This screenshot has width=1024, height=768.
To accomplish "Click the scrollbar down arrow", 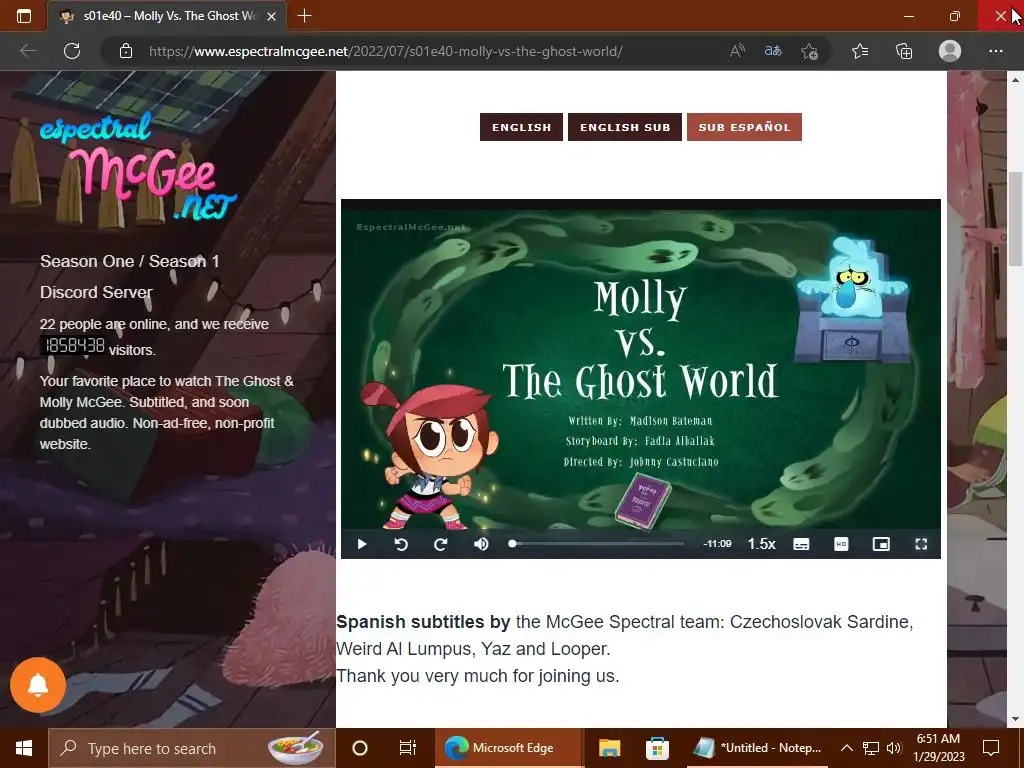I will click(x=1015, y=719).
